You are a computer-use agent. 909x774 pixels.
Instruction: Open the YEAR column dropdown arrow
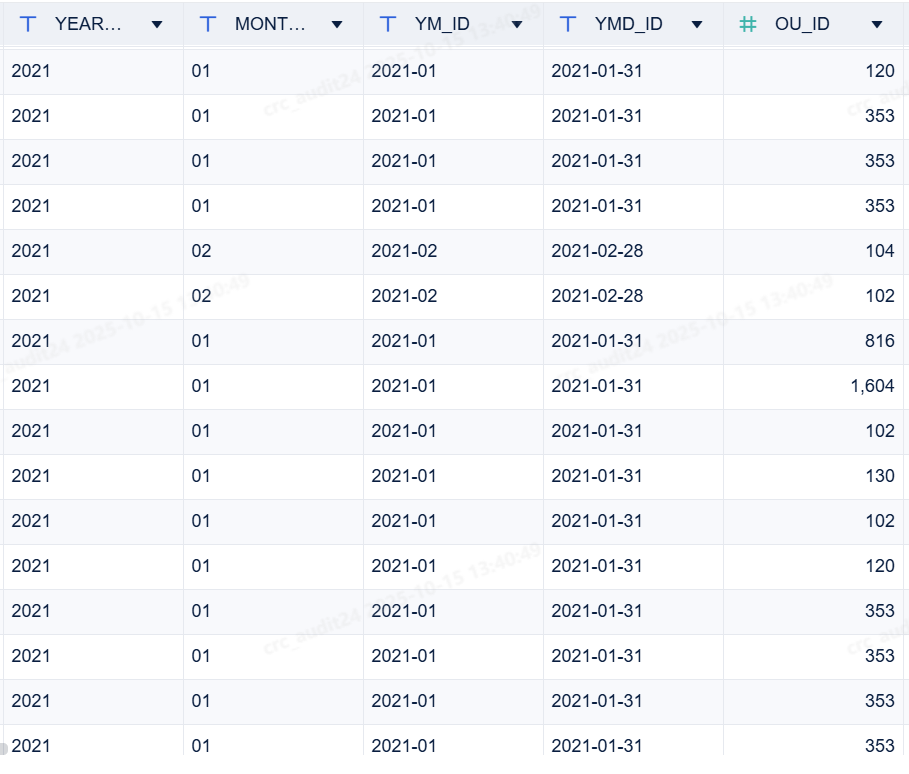pyautogui.click(x=157, y=24)
